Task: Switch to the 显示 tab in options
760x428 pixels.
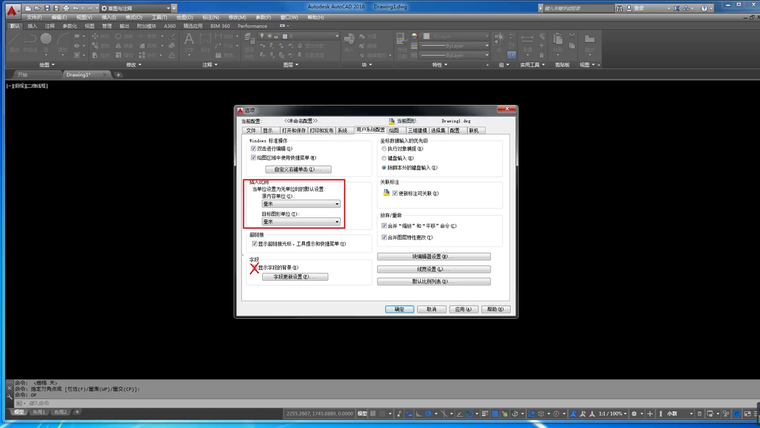Action: tap(268, 130)
